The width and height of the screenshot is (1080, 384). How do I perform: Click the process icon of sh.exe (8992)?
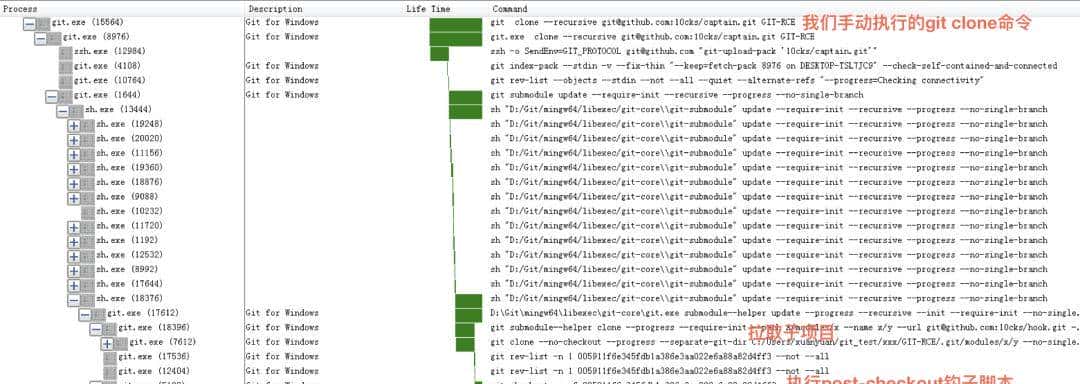tap(87, 270)
